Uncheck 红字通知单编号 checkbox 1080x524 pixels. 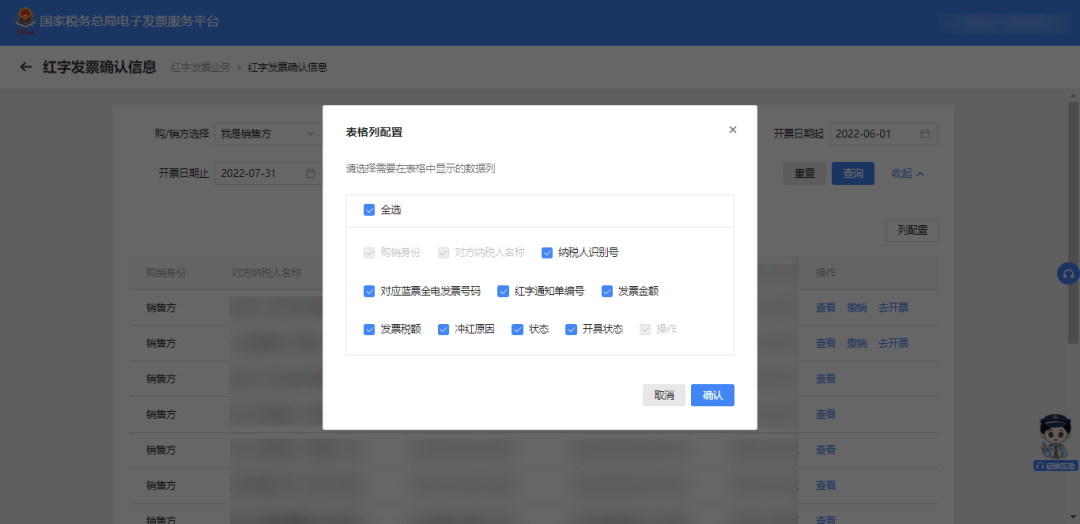(503, 291)
